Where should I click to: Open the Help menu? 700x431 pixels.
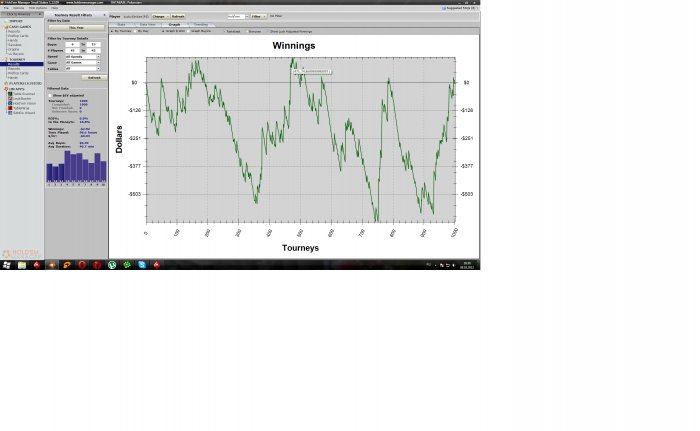54,8
